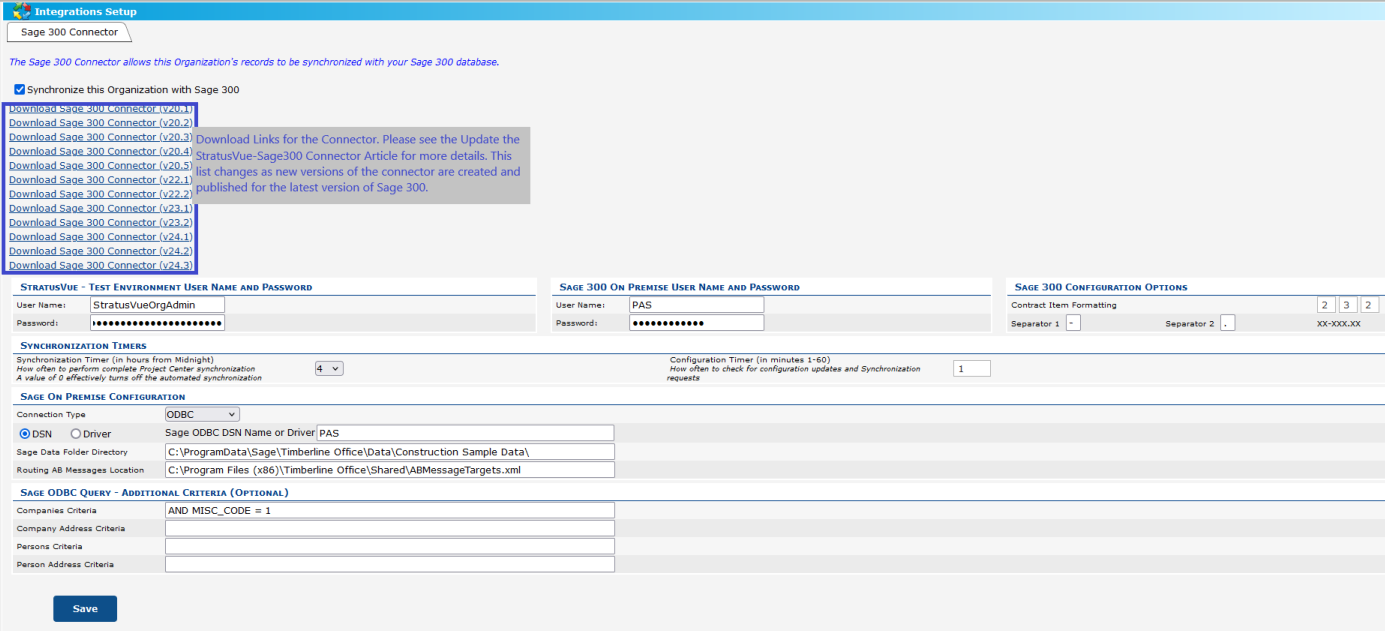Click the Save button
The height and width of the screenshot is (631, 1385).
(85, 609)
